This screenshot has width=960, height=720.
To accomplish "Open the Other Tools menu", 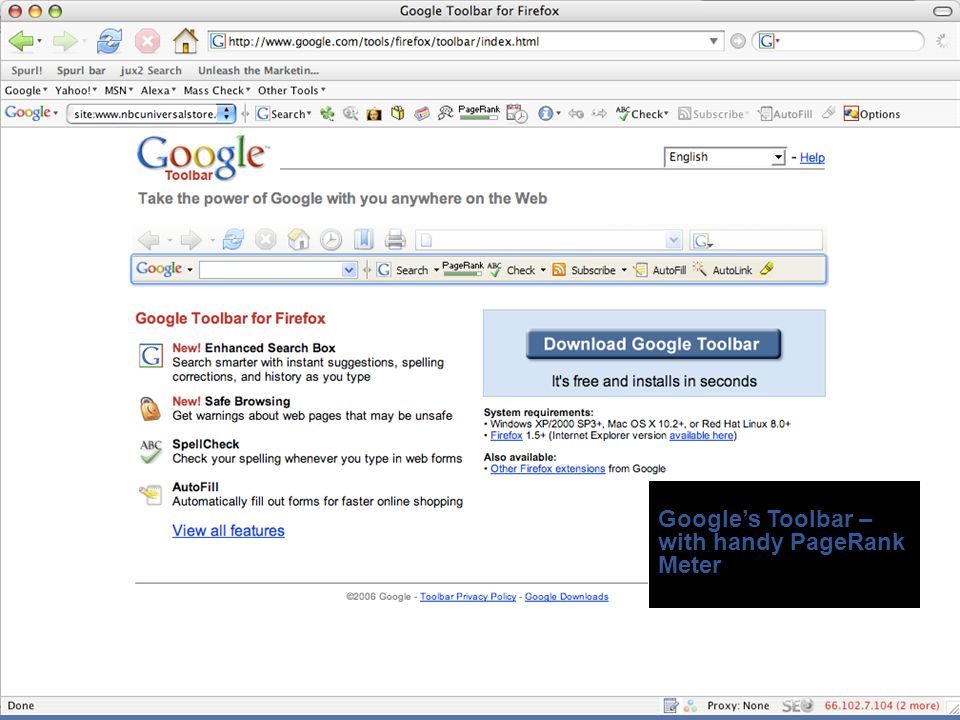I will (x=291, y=91).
